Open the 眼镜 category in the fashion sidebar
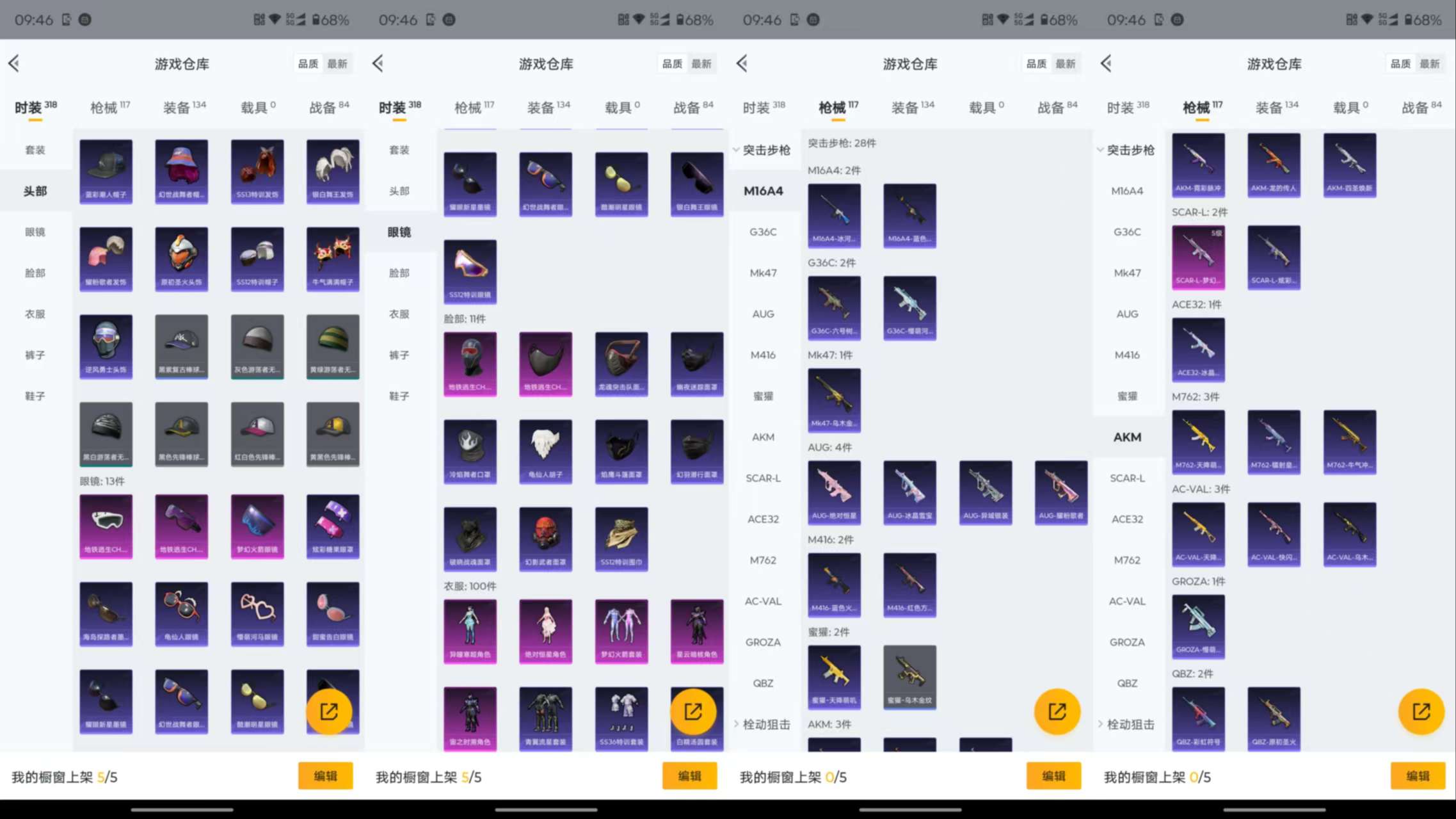The width and height of the screenshot is (1456, 819). (36, 232)
